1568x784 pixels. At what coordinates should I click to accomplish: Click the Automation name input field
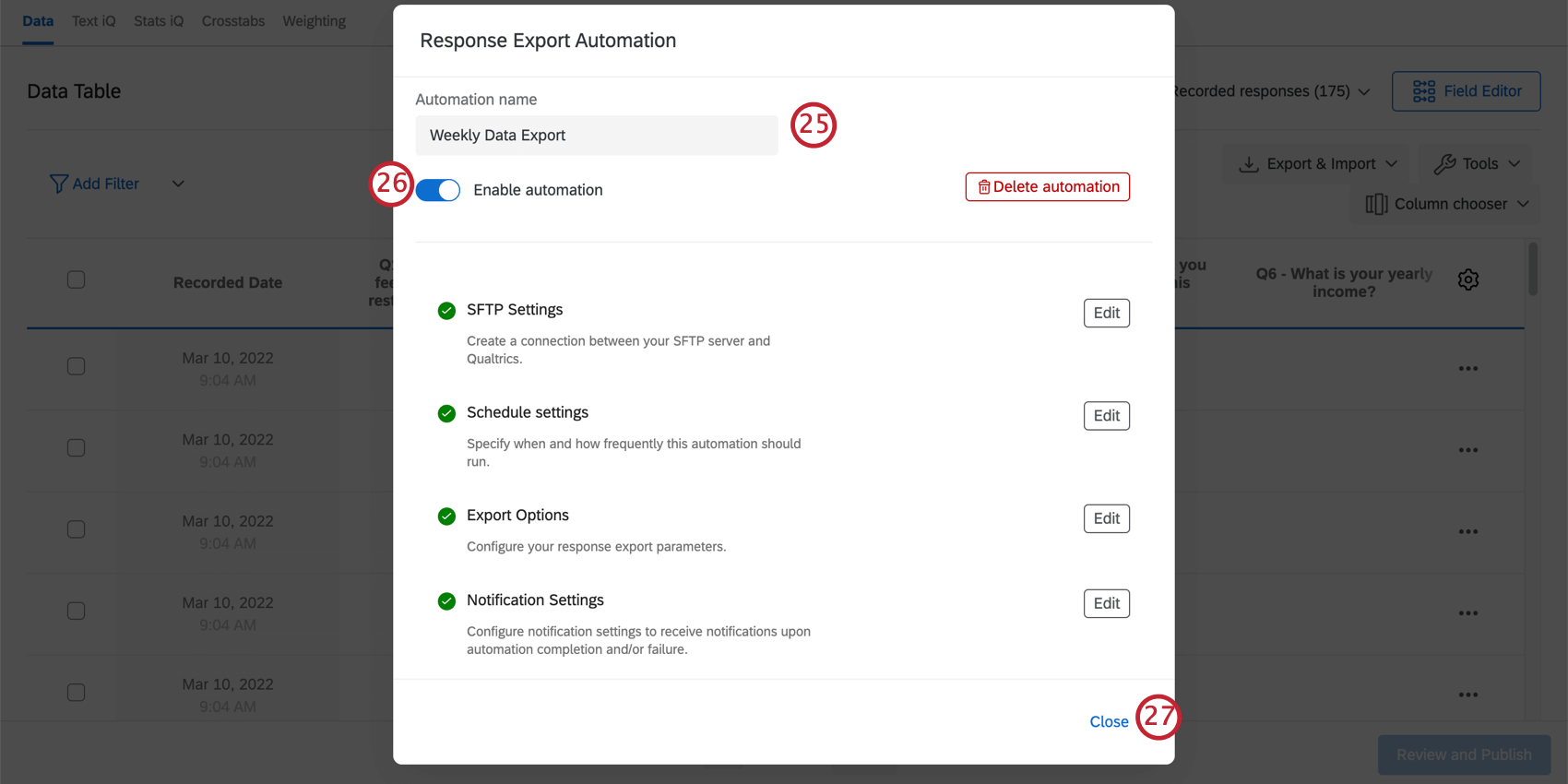tap(597, 136)
